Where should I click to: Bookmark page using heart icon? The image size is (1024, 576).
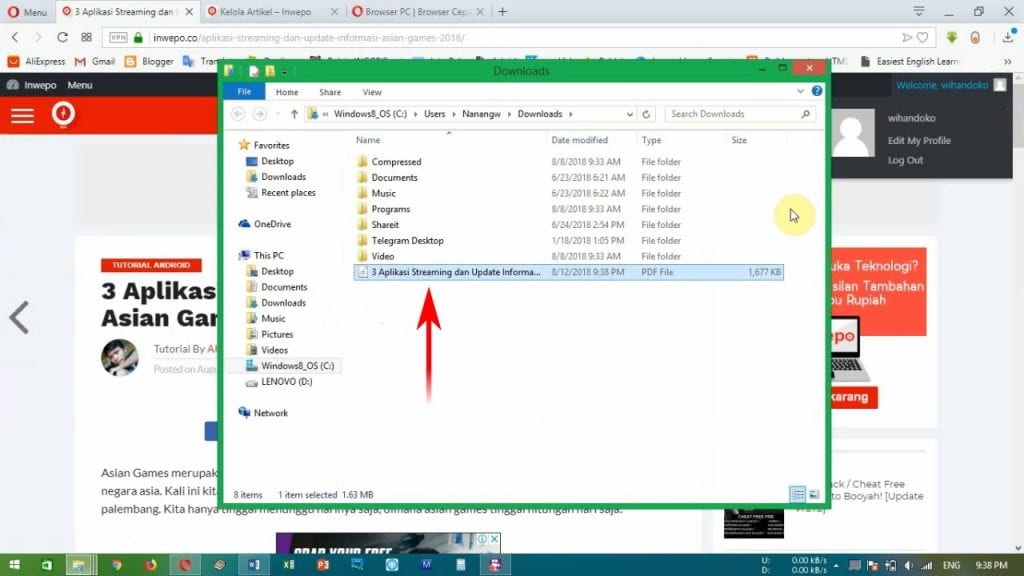[x=922, y=37]
